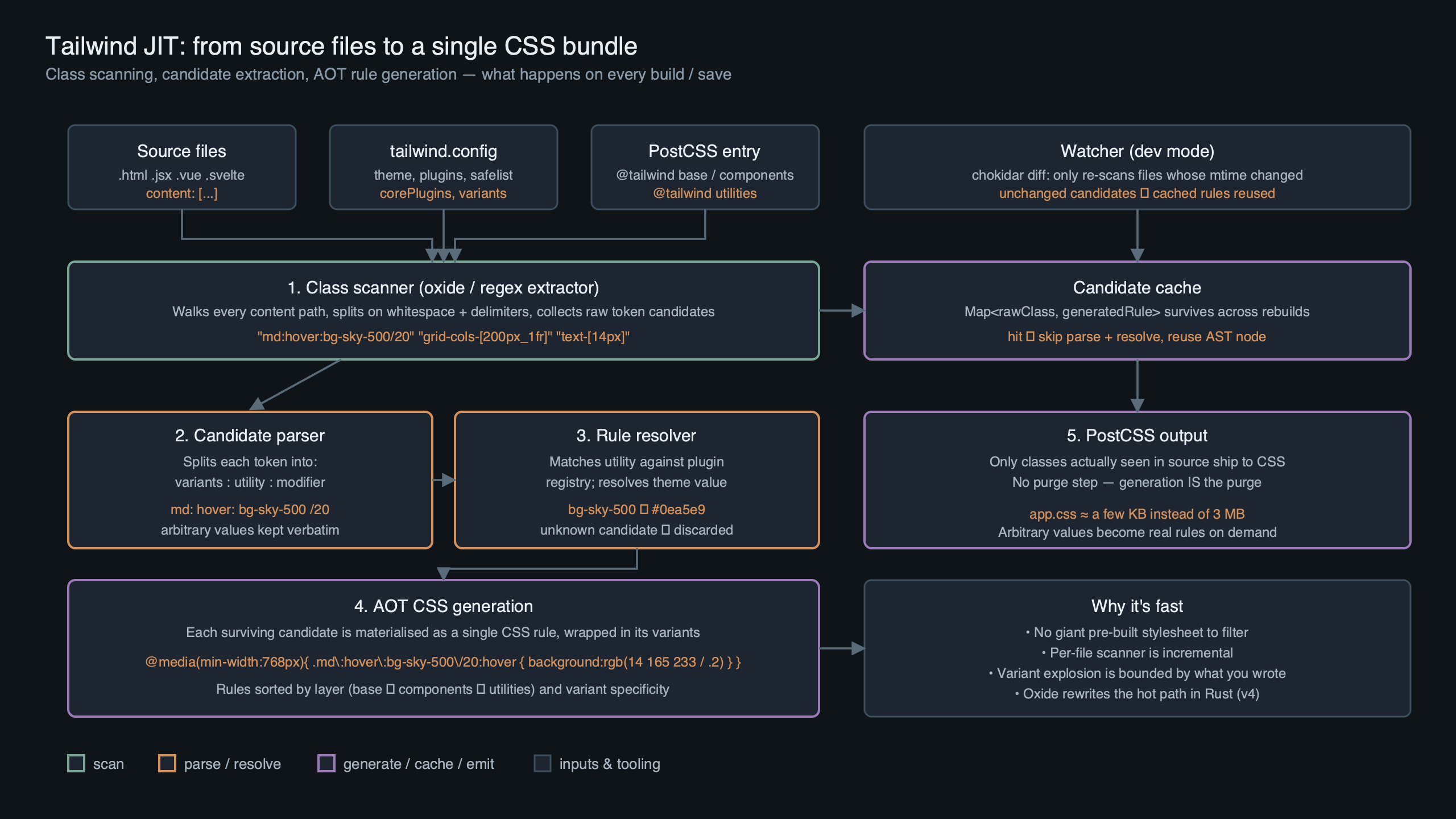Click the Candidate cache heading
The image size is (1456, 819).
pos(1137,288)
